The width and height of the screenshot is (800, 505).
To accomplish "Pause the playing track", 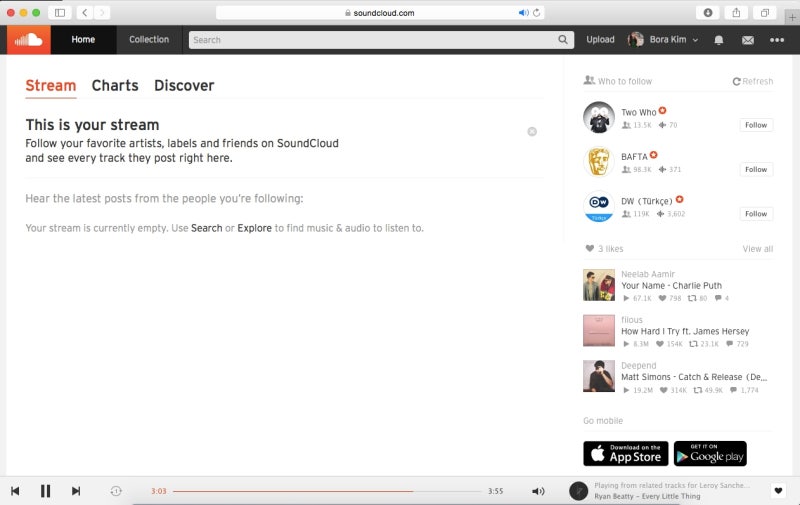I will point(45,491).
